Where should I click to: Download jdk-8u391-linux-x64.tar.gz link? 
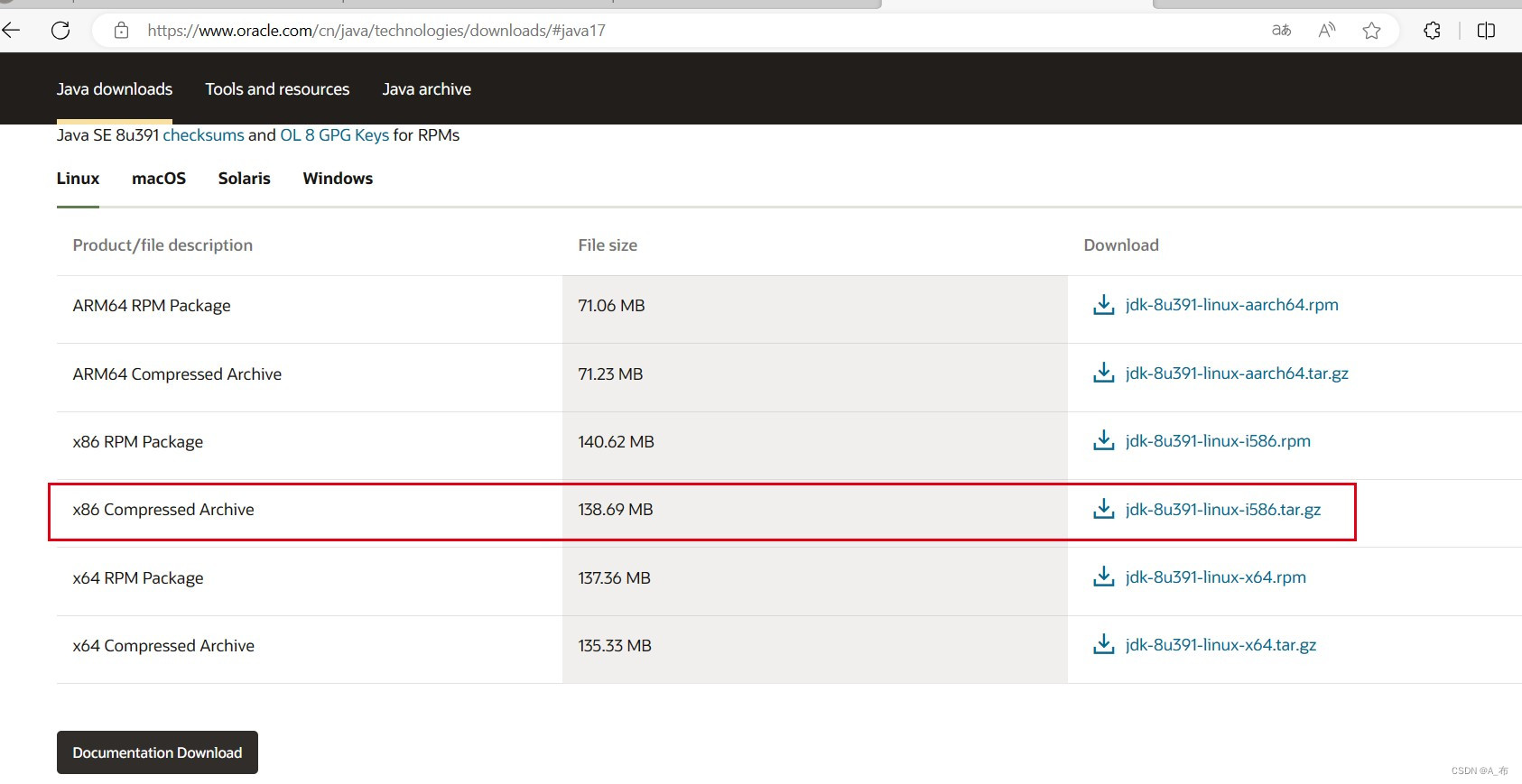coord(1220,645)
